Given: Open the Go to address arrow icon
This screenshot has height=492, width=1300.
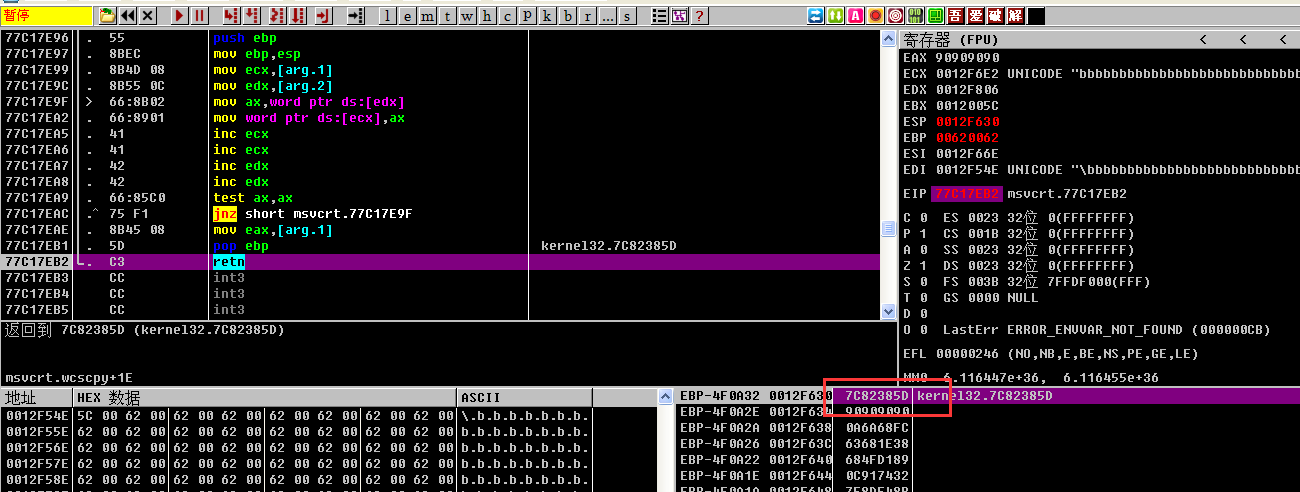Looking at the screenshot, I should (355, 16).
